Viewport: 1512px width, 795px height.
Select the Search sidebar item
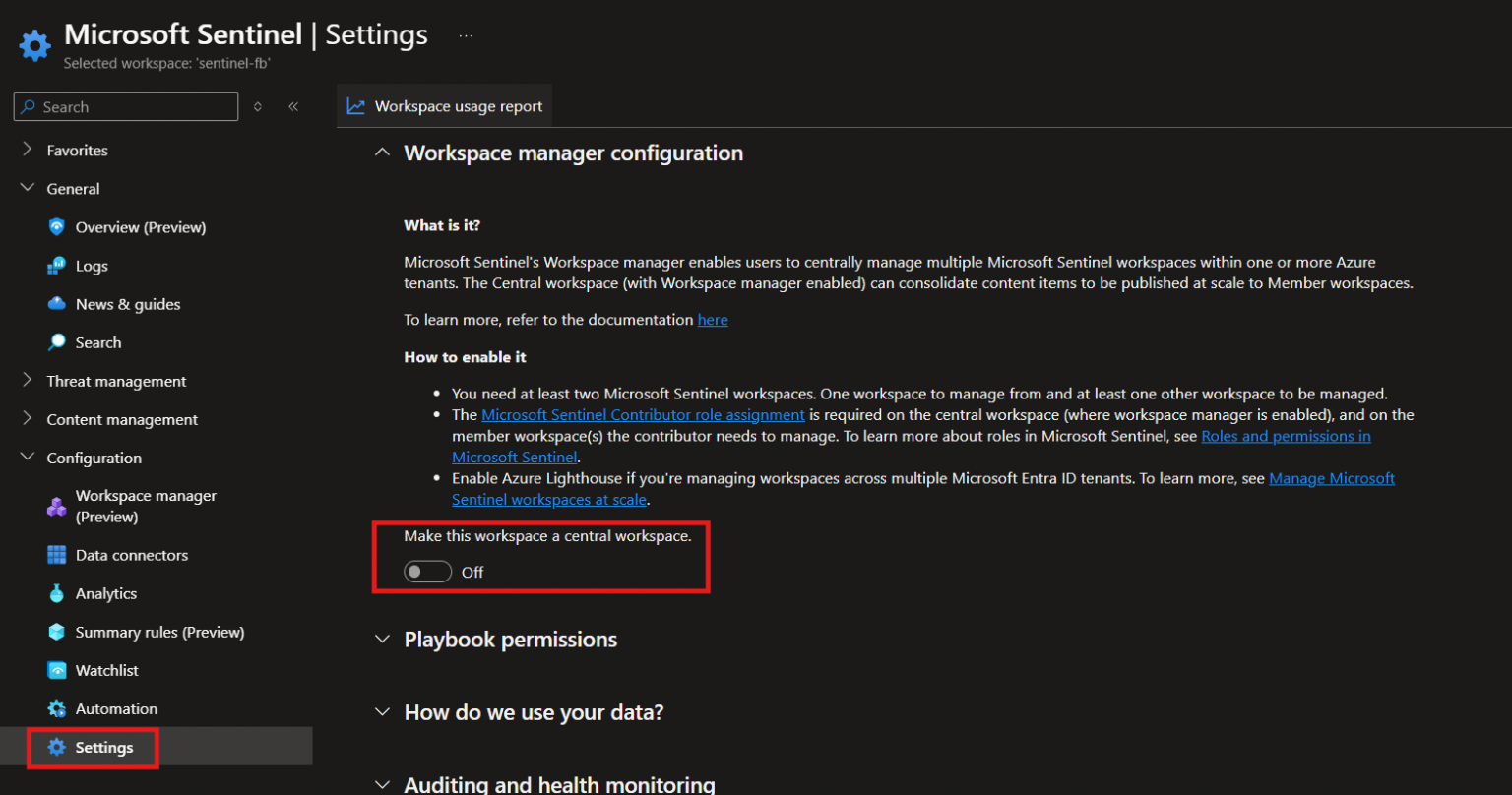click(x=98, y=341)
